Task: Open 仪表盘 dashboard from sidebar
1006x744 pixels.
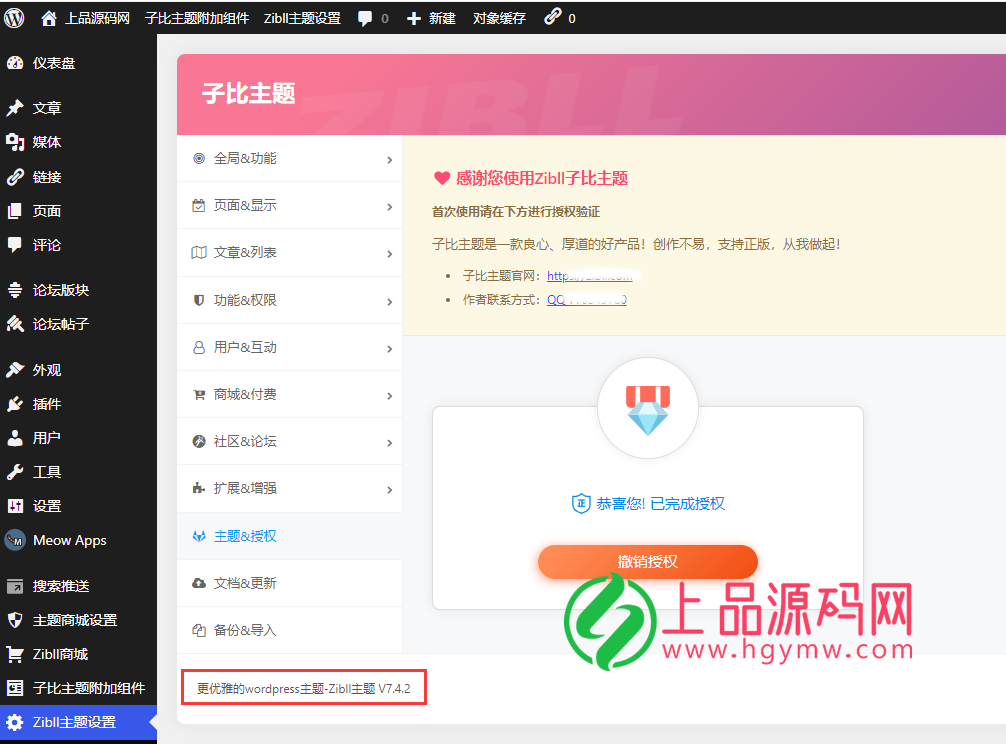Action: 53,63
